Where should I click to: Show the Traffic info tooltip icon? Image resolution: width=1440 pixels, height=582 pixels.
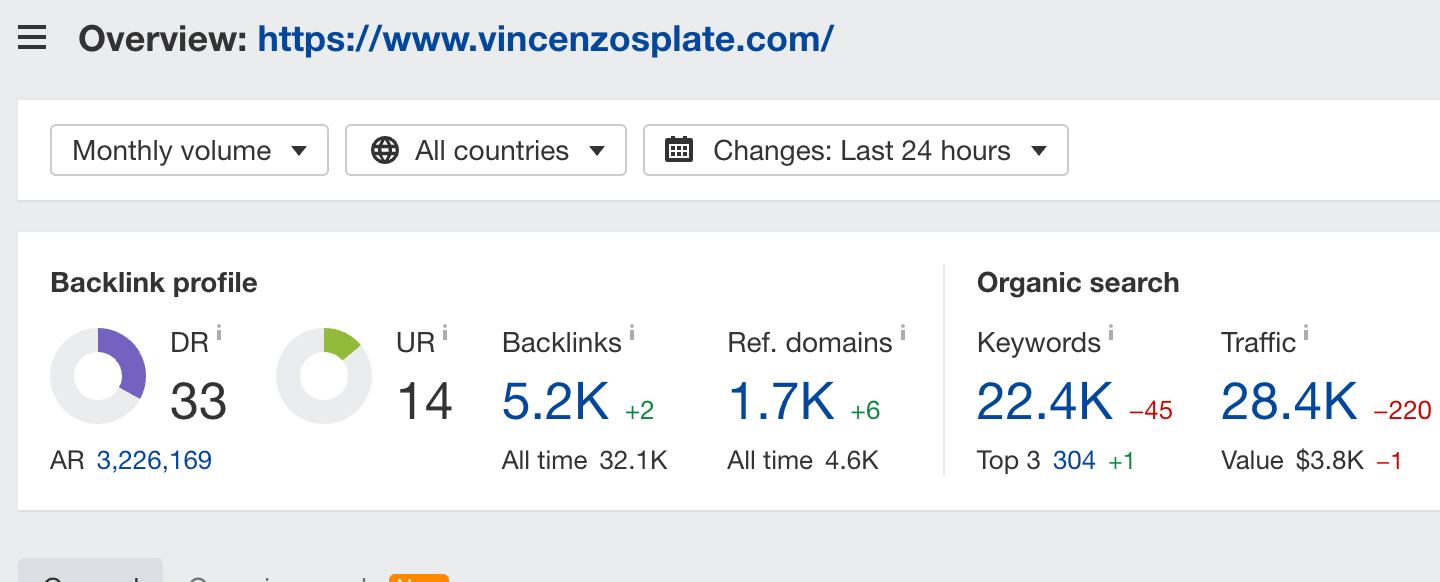1306,332
